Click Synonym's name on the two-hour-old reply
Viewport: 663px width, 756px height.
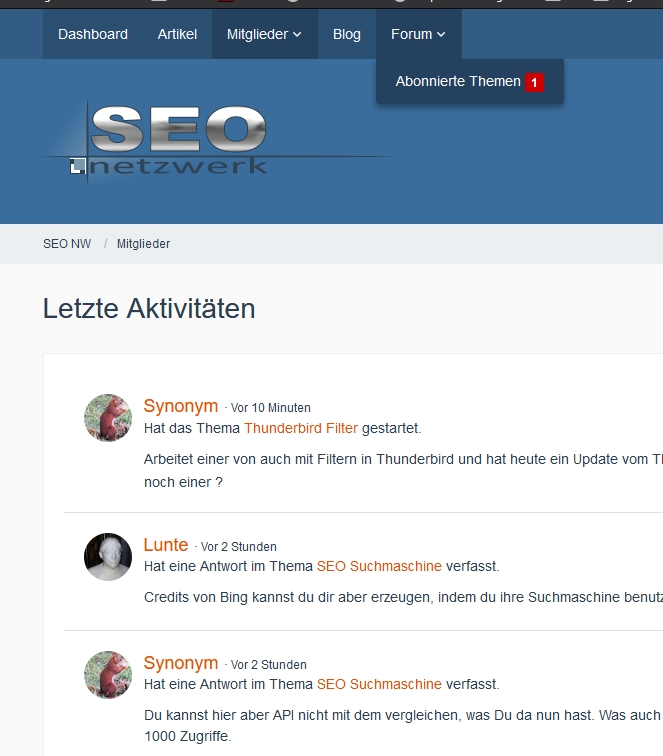tap(181, 663)
